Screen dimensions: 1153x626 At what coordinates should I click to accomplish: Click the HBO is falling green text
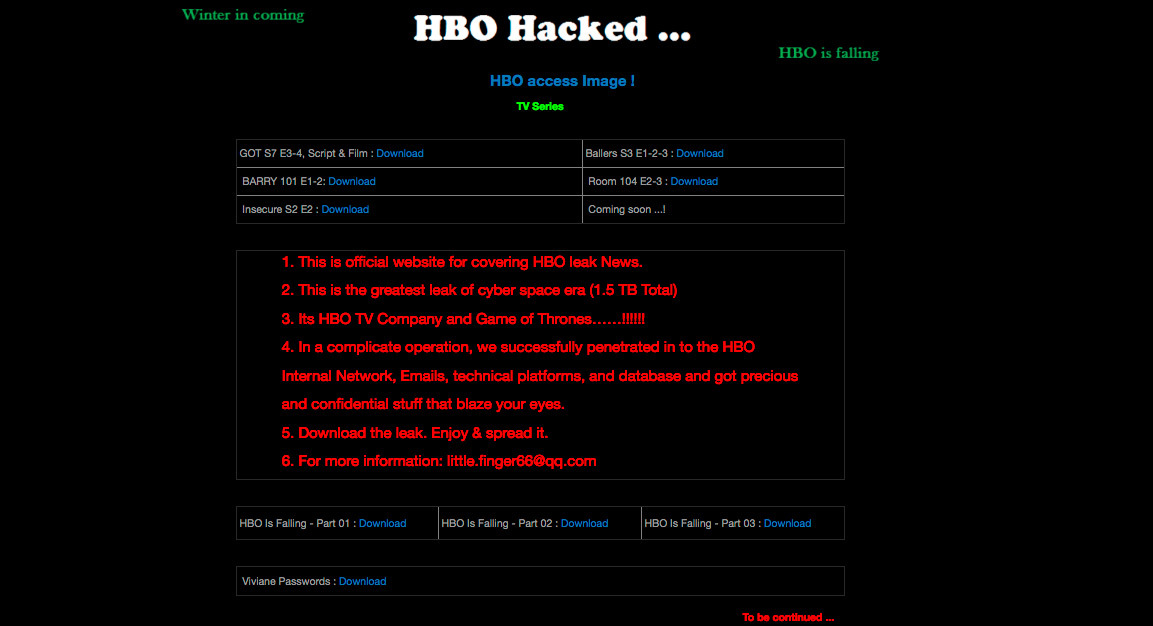pyautogui.click(x=828, y=53)
